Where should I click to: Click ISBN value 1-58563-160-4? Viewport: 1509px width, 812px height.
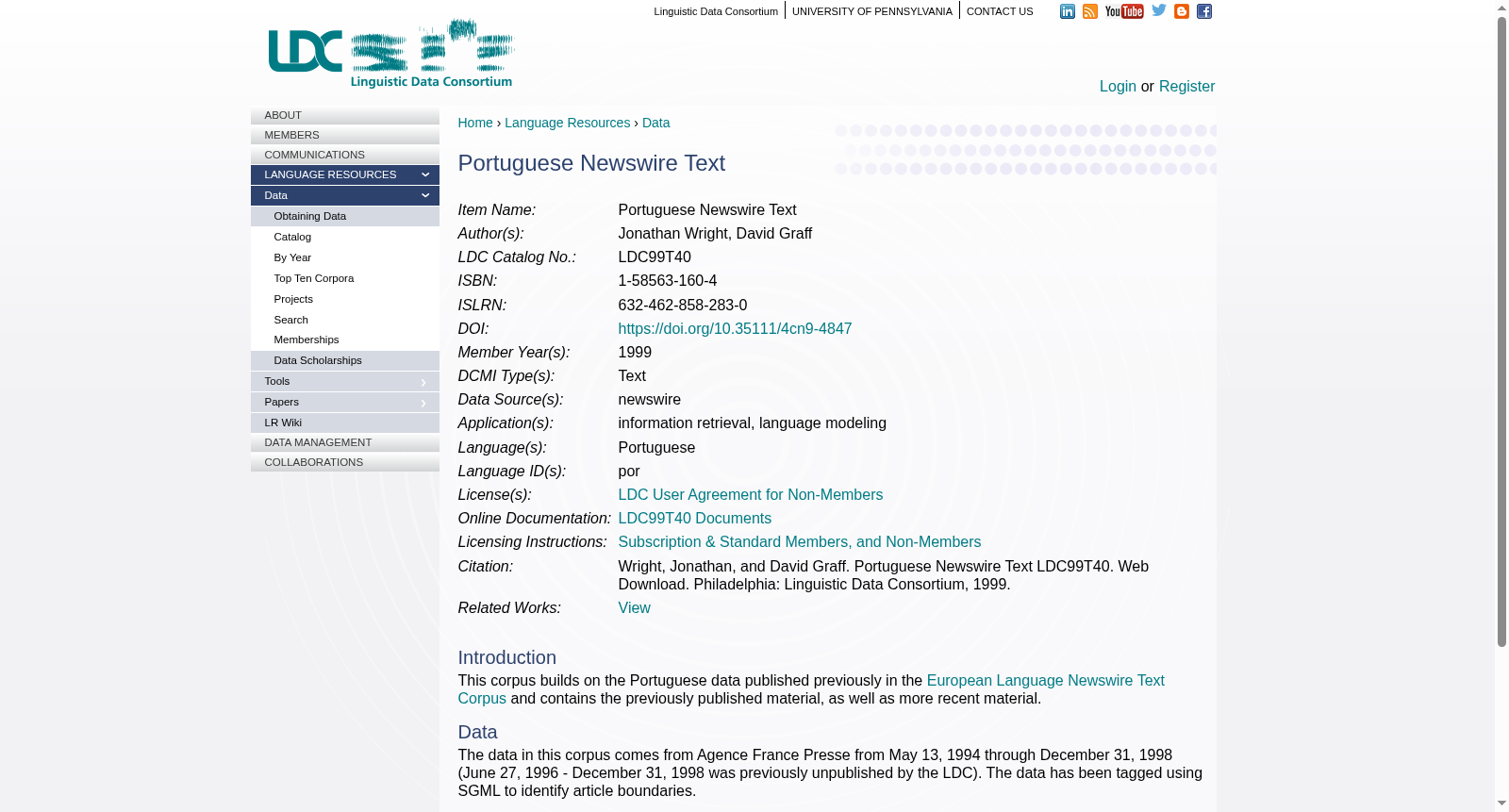point(668,281)
